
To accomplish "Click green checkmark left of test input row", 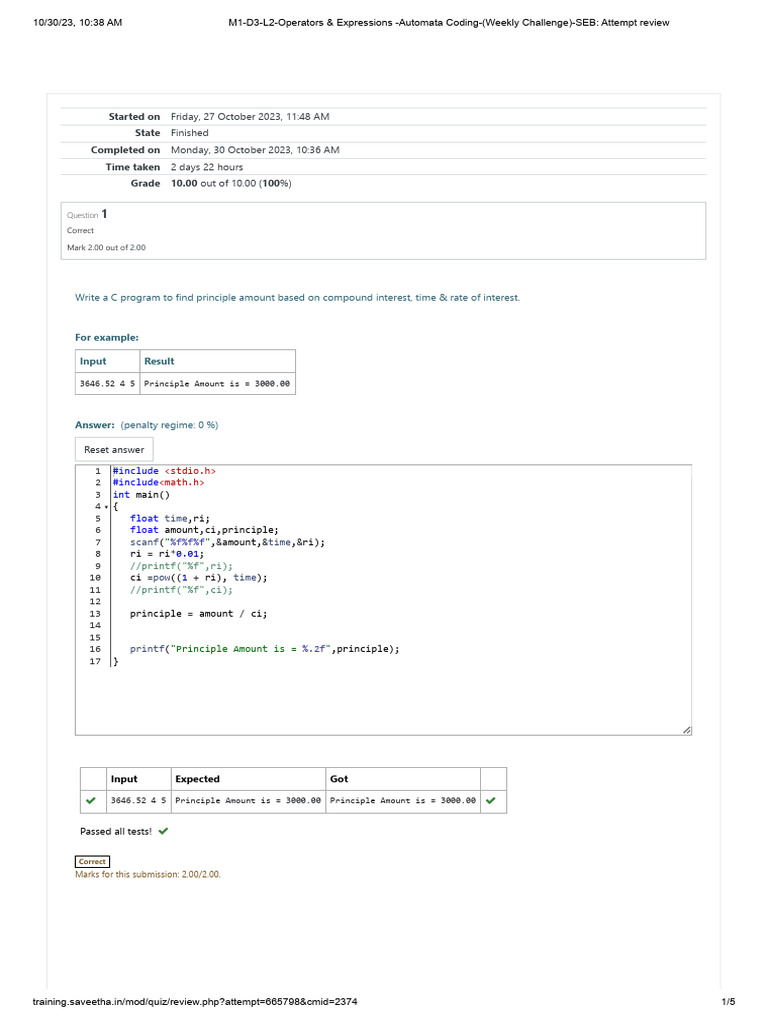I will click(92, 800).
